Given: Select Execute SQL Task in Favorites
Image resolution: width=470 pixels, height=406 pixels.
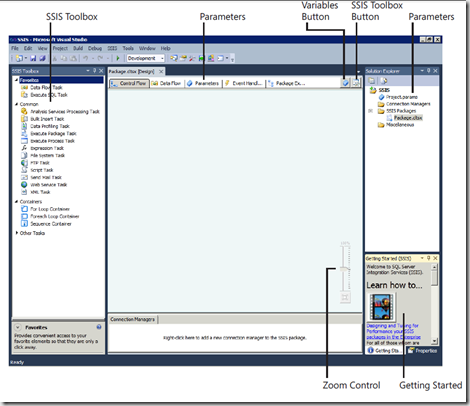Looking at the screenshot, I should (45, 95).
